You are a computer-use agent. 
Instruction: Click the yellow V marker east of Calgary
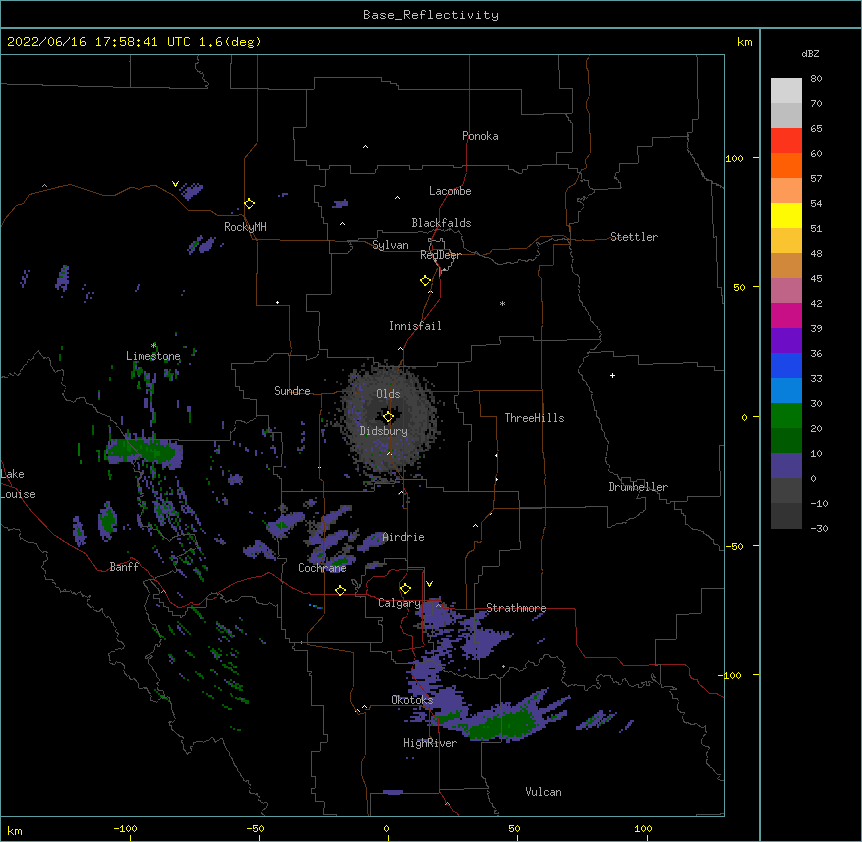click(429, 584)
